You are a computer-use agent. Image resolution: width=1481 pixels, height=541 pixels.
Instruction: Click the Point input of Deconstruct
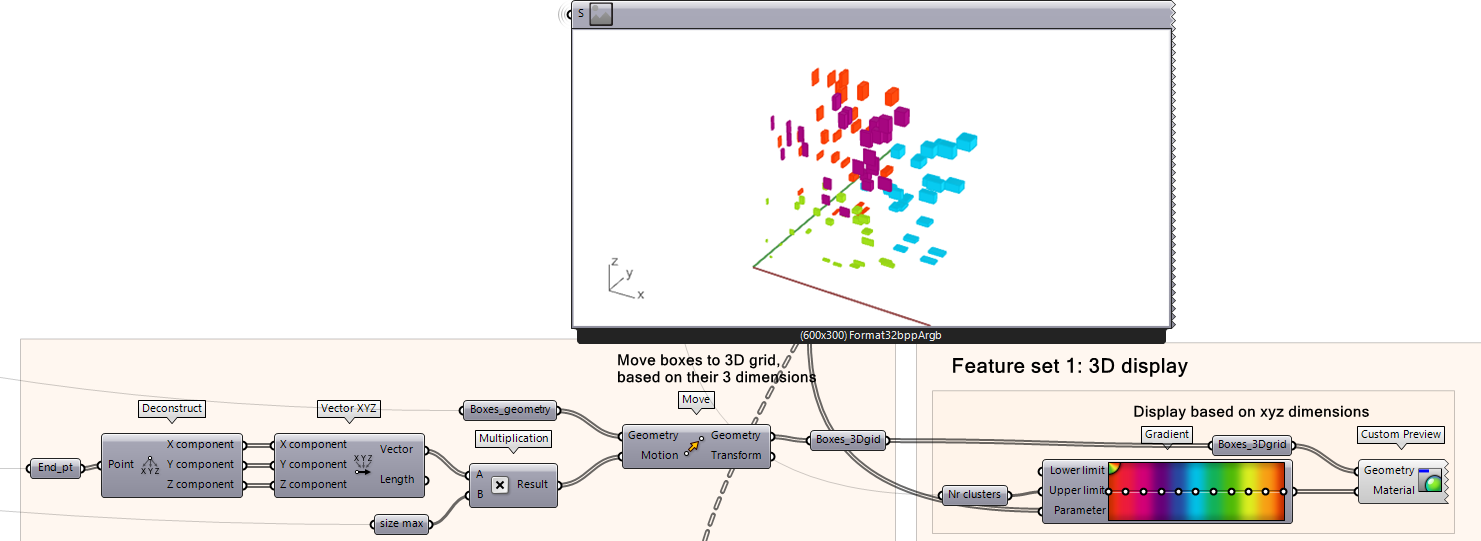(121, 465)
